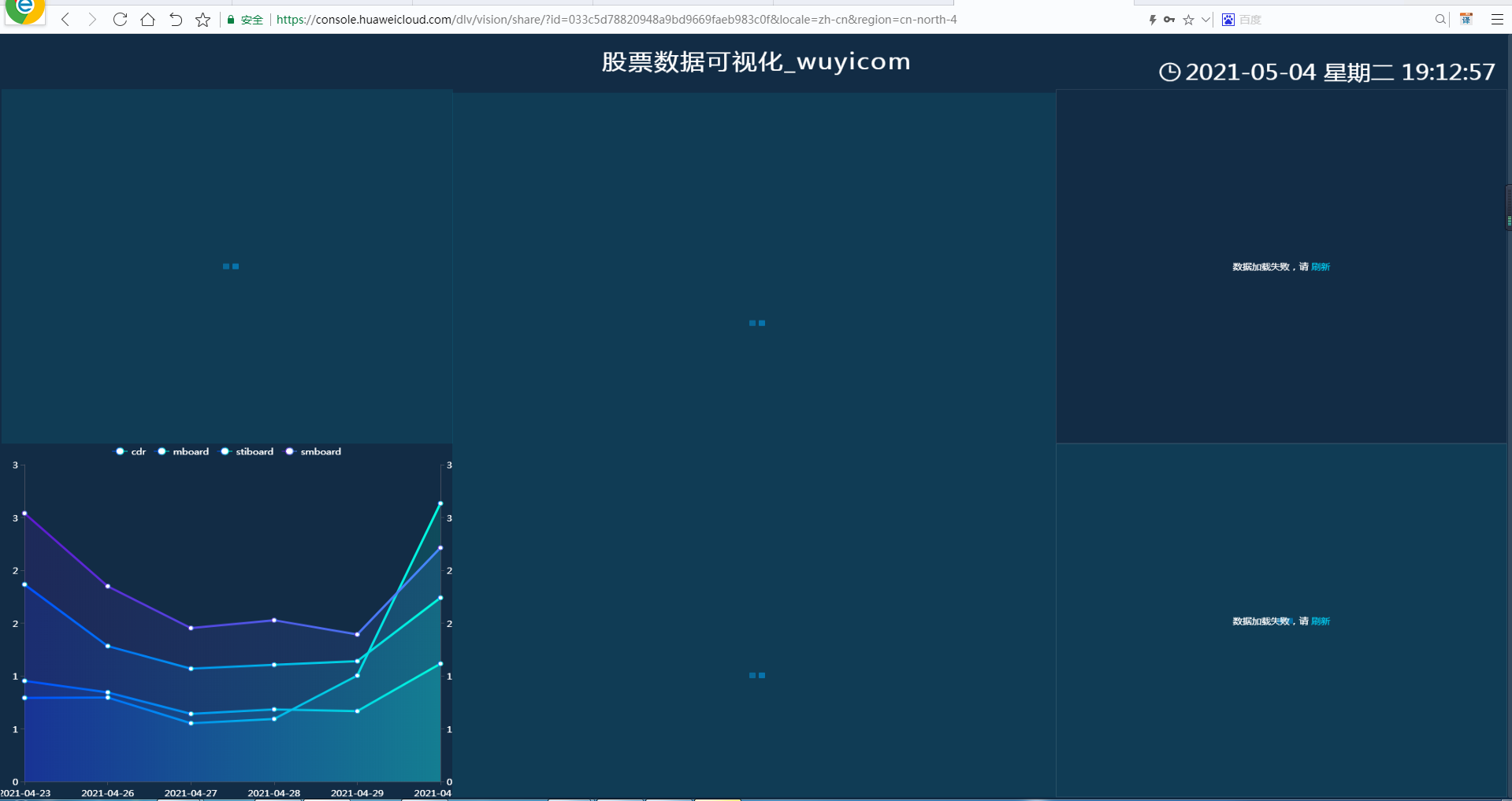Open the saved passwords key icon
This screenshot has height=801, width=1512.
pos(1169,20)
